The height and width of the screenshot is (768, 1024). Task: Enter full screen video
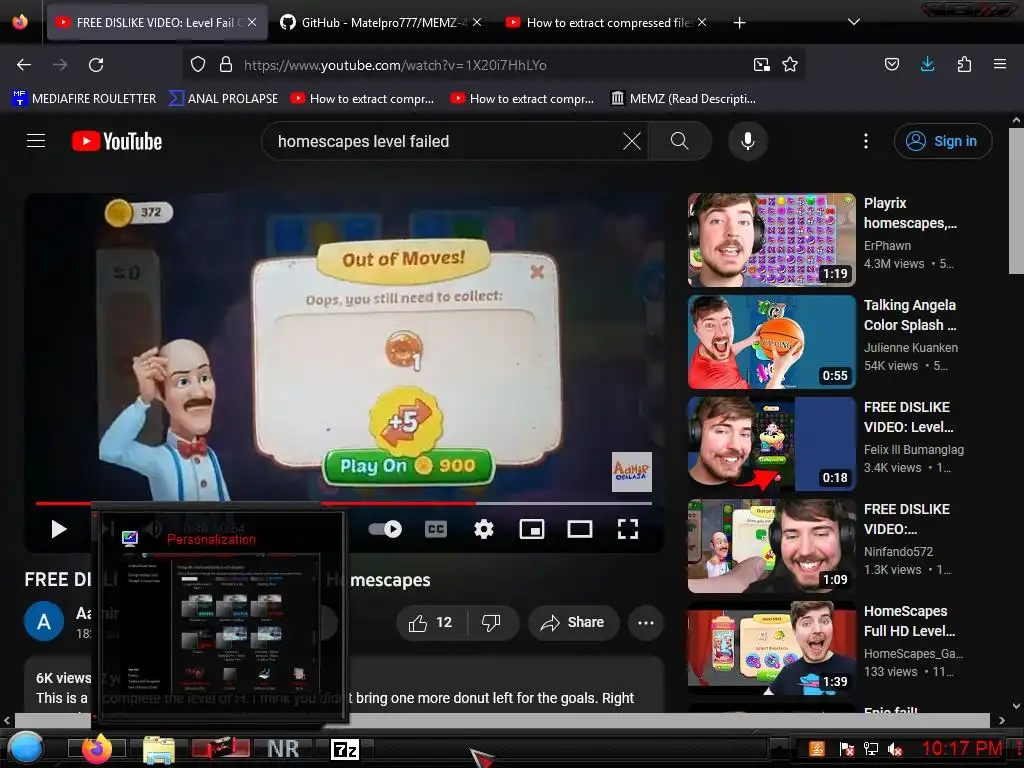pos(628,529)
